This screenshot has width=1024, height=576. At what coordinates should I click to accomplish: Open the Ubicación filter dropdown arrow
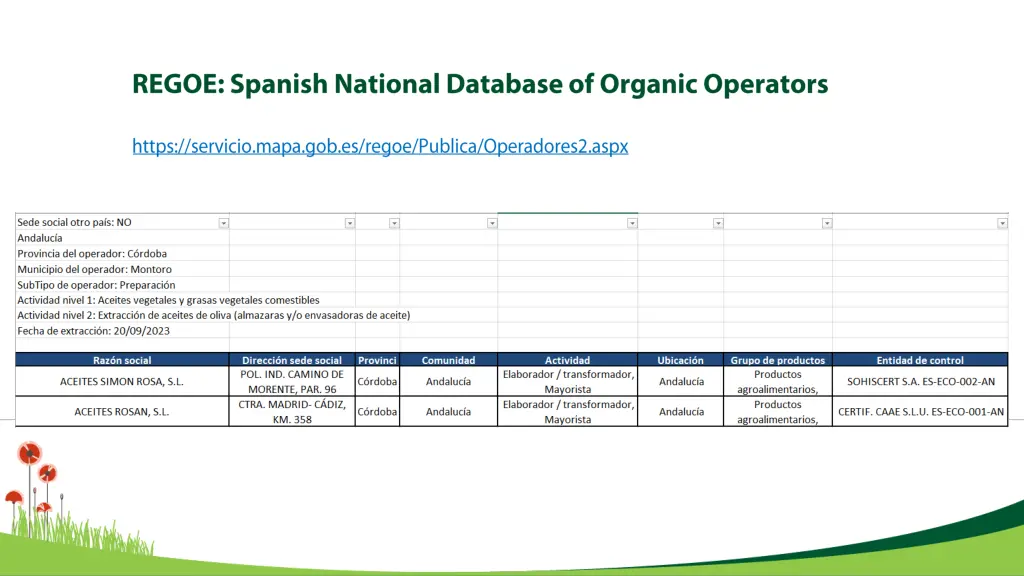pyautogui.click(x=715, y=222)
